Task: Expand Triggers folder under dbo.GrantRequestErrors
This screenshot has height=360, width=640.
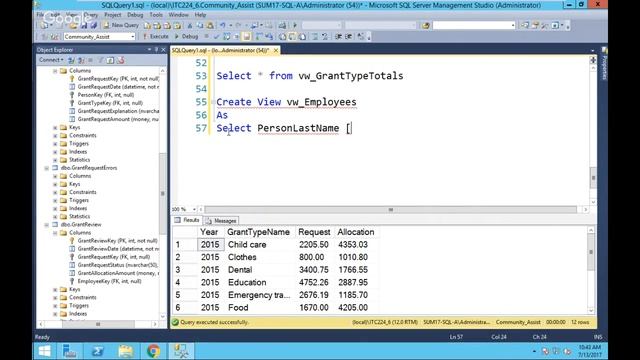Action: point(55,200)
